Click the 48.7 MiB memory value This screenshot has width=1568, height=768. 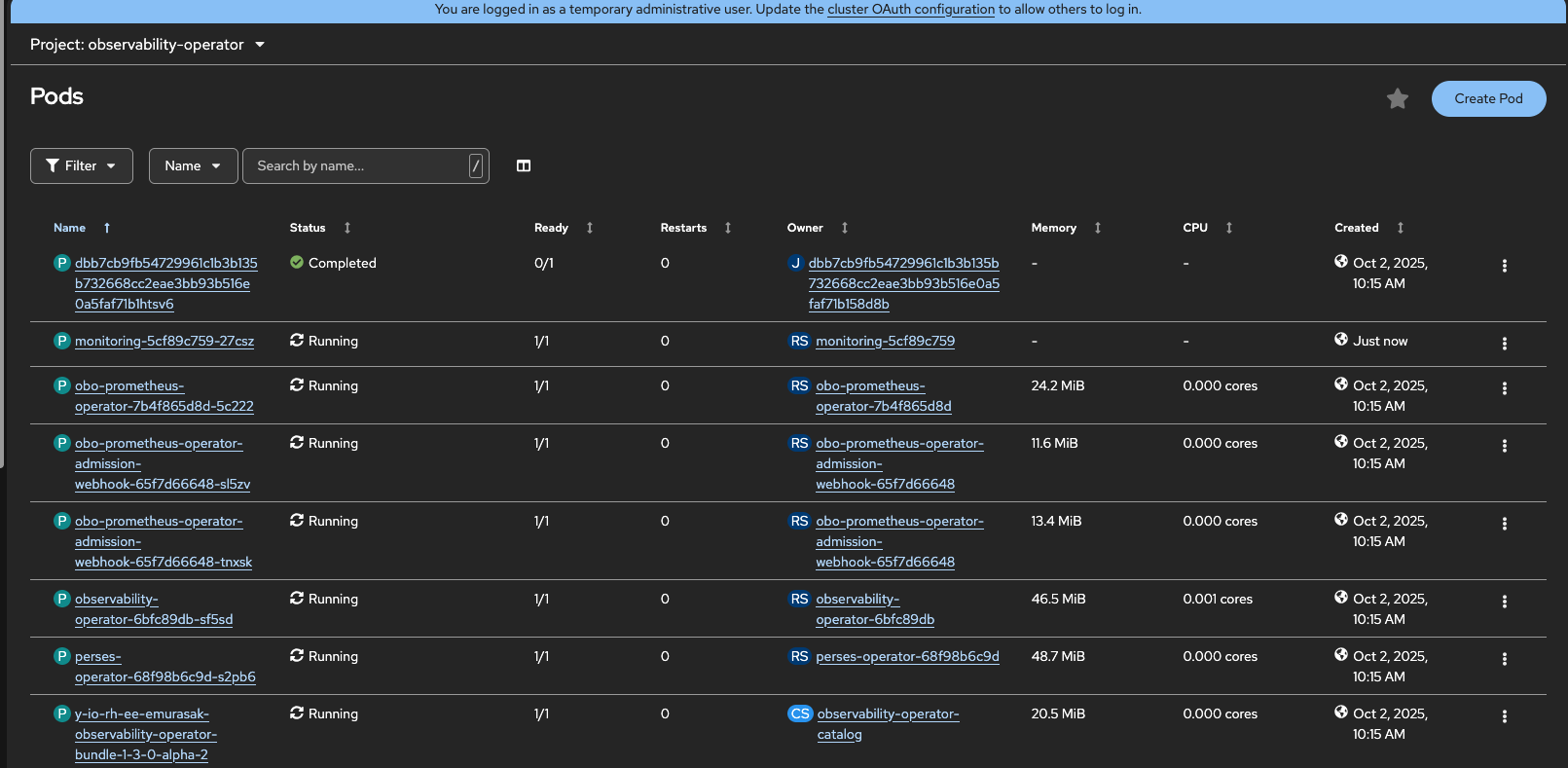tap(1058, 656)
